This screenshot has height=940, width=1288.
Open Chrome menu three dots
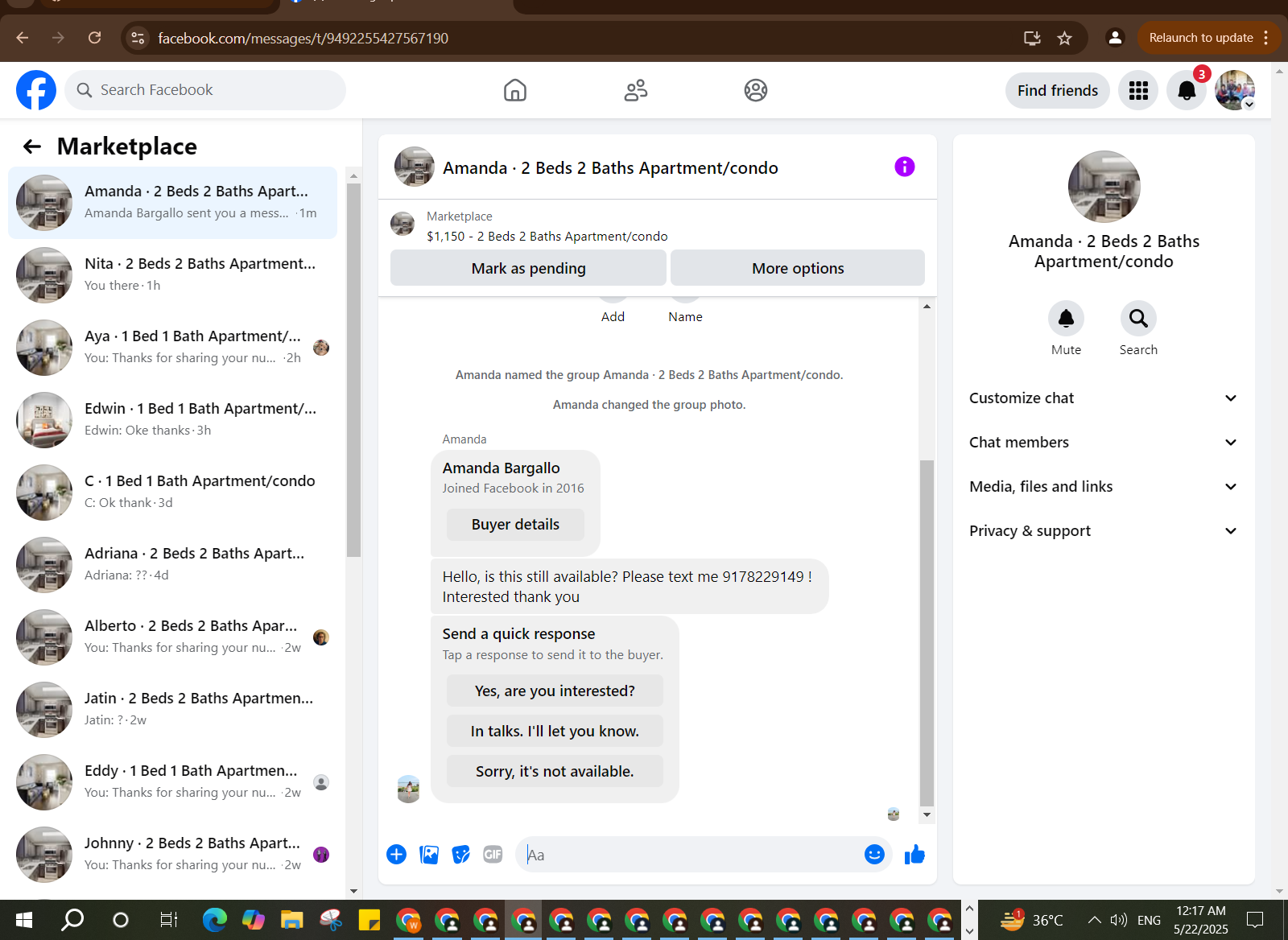[1266, 38]
